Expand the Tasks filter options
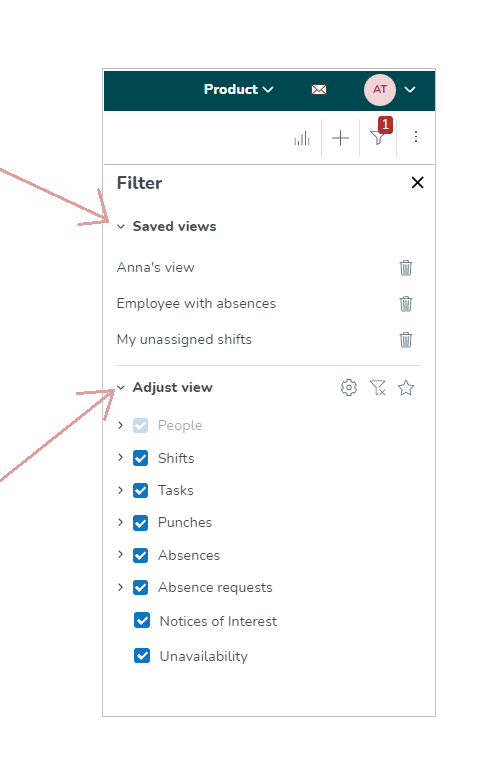The height and width of the screenshot is (768, 500). click(120, 490)
